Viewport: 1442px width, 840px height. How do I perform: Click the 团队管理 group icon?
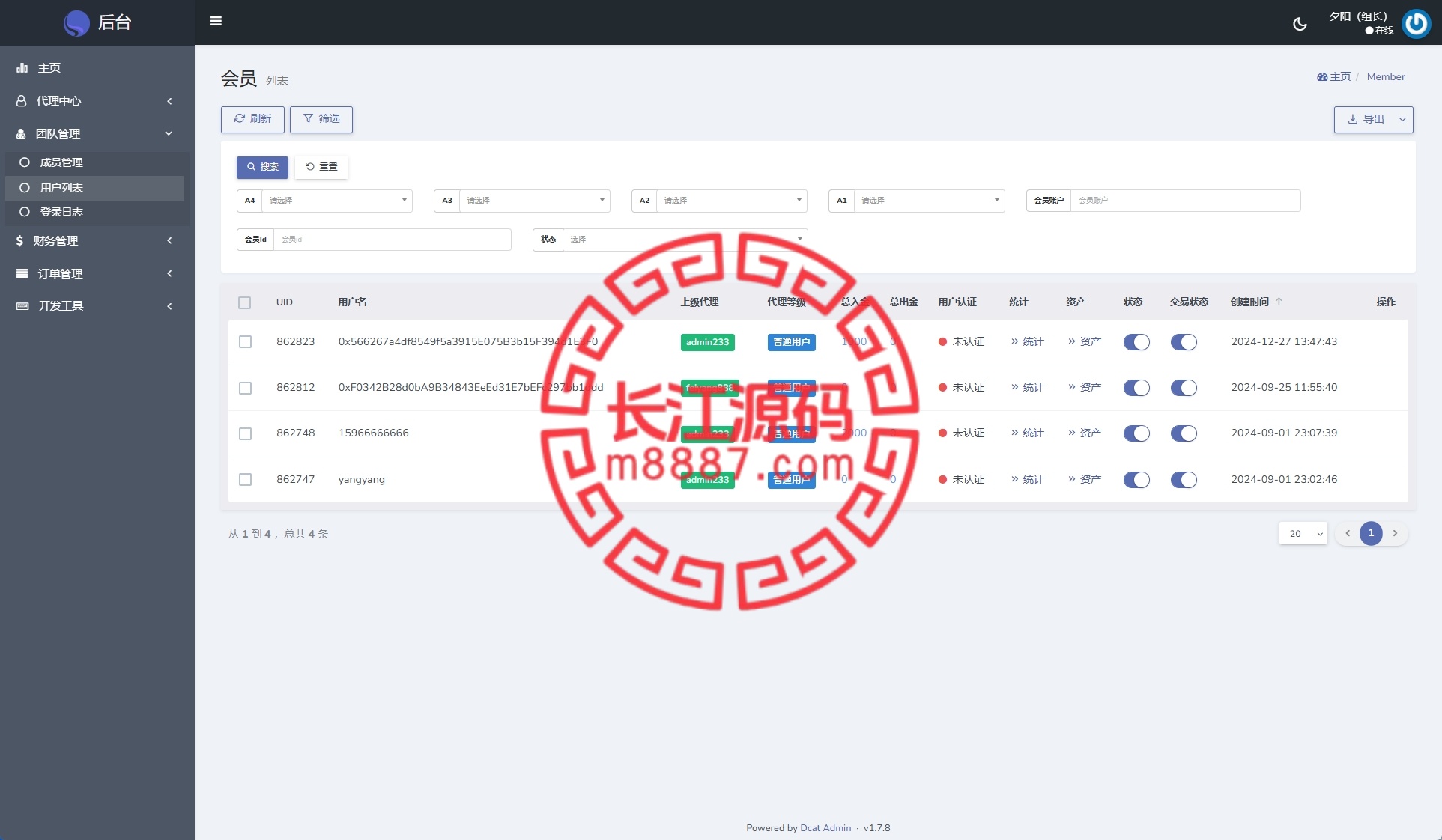pyautogui.click(x=22, y=134)
